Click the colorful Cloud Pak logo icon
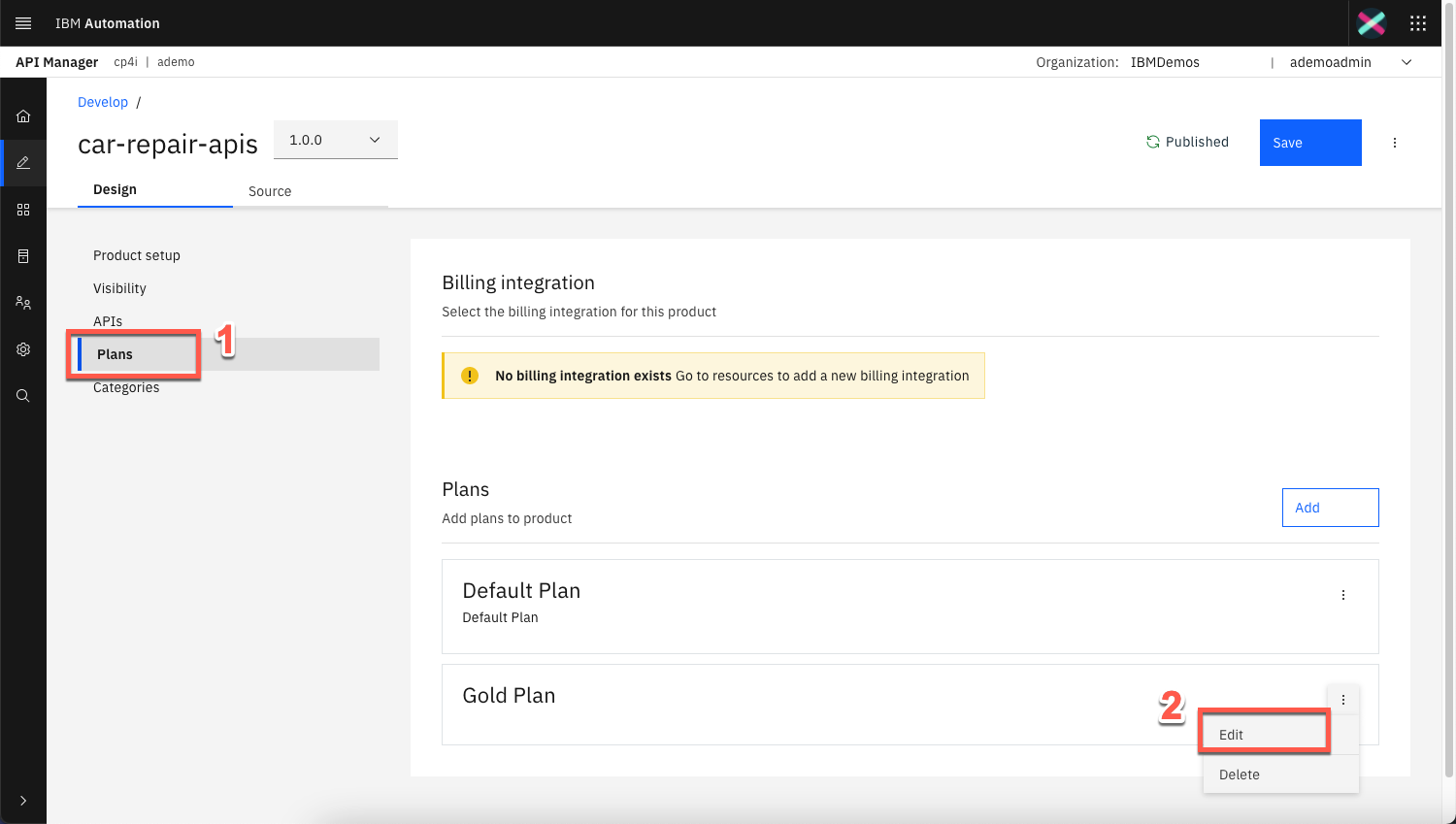 coord(1372,23)
